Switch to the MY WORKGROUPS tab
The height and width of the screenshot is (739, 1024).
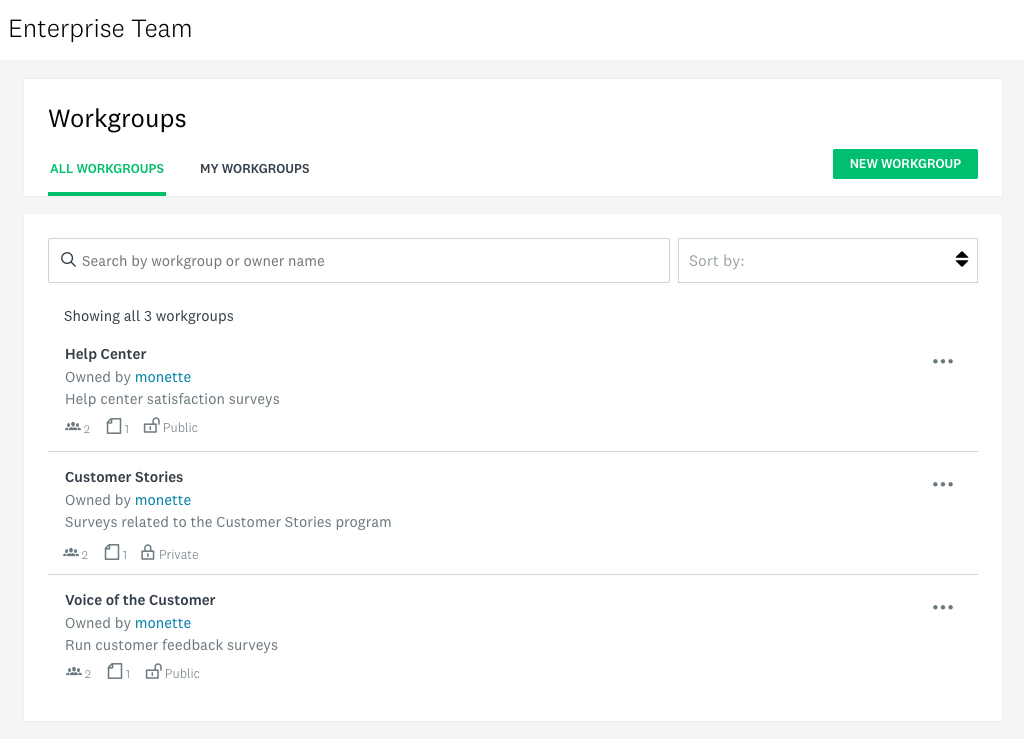point(254,168)
